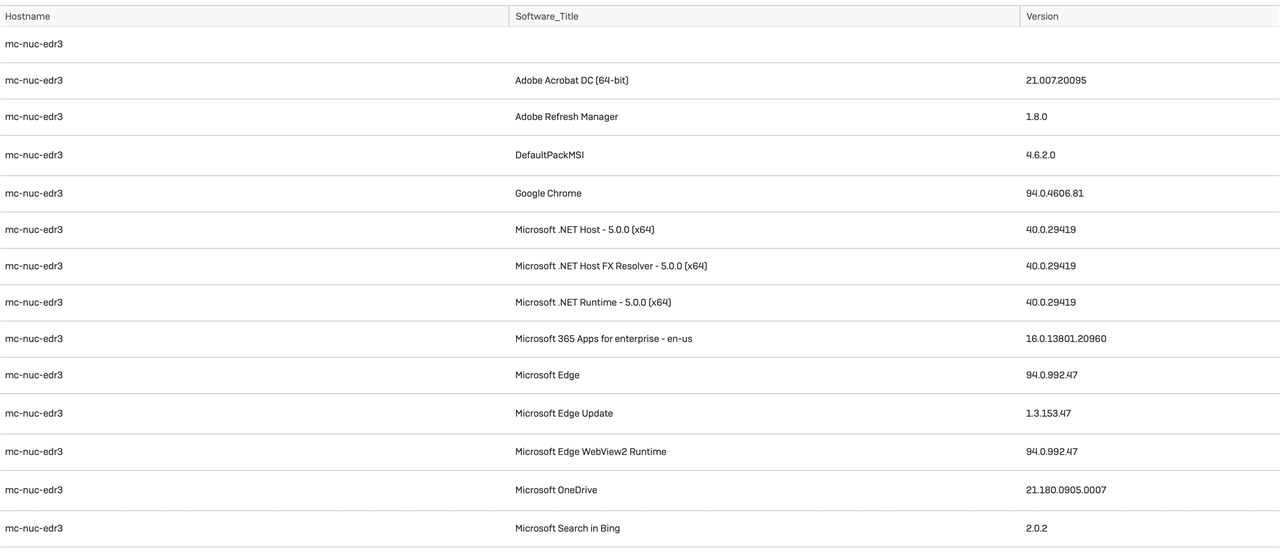Click version 16.0.13801.20960 cell
The width and height of the screenshot is (1280, 553).
coord(1066,339)
